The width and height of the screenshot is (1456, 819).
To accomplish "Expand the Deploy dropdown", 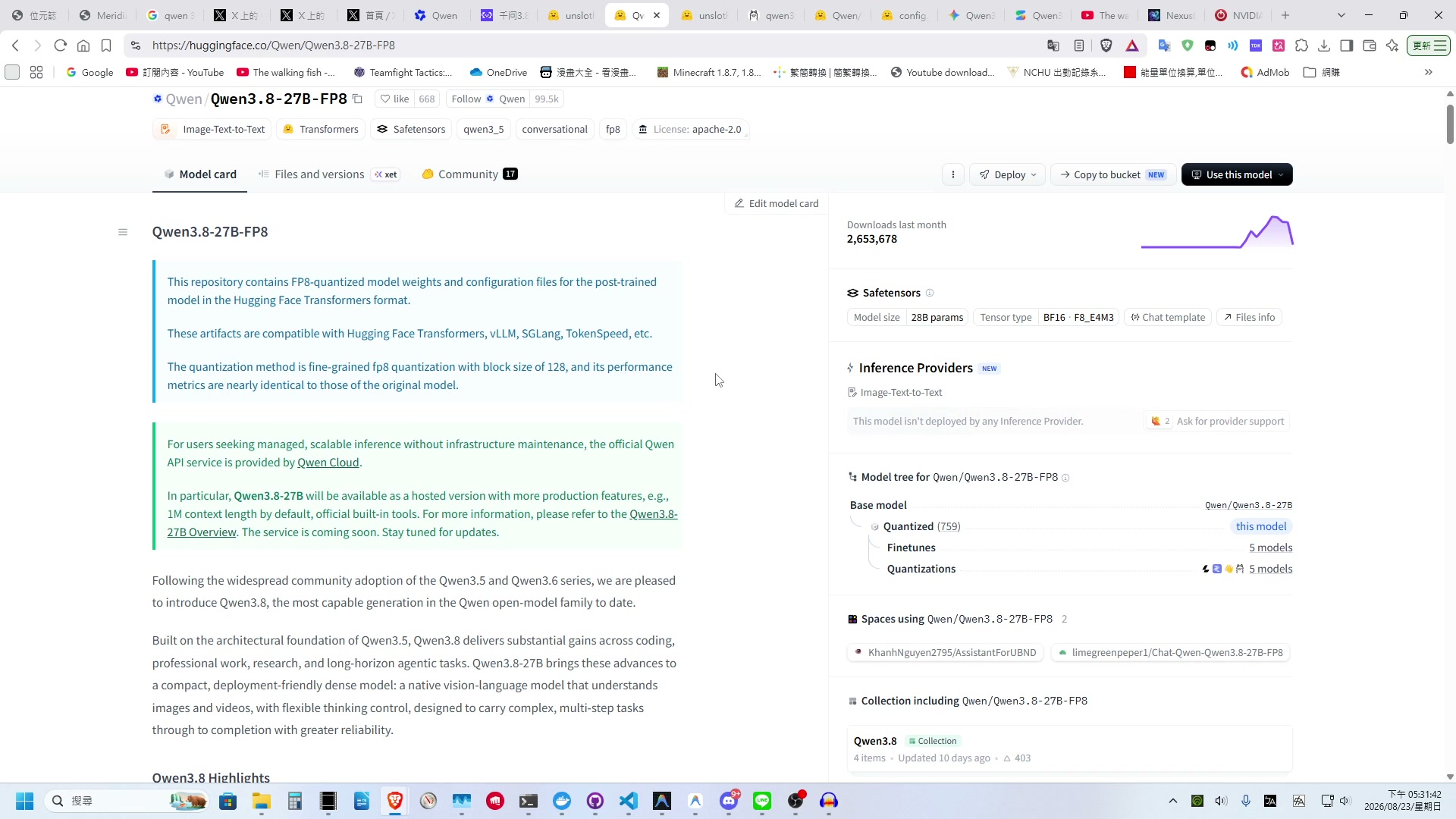I will (1008, 175).
